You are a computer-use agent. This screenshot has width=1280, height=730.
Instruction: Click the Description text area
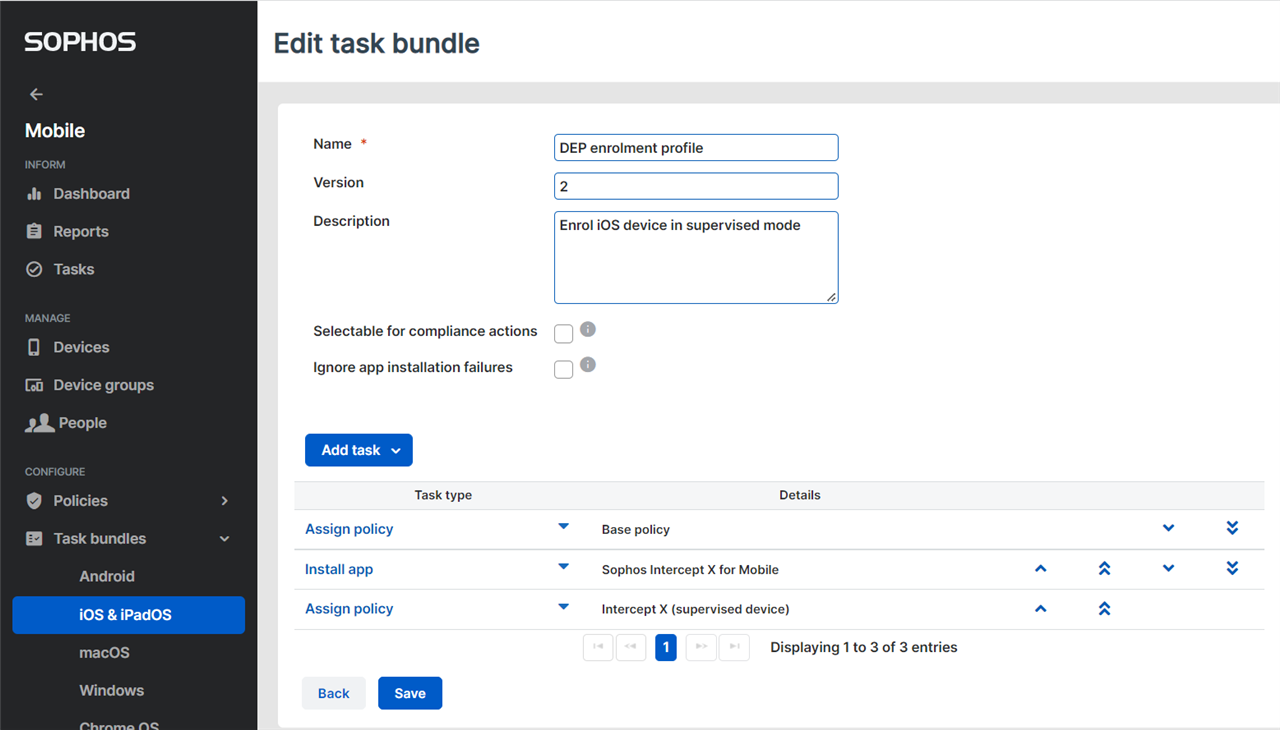click(696, 257)
